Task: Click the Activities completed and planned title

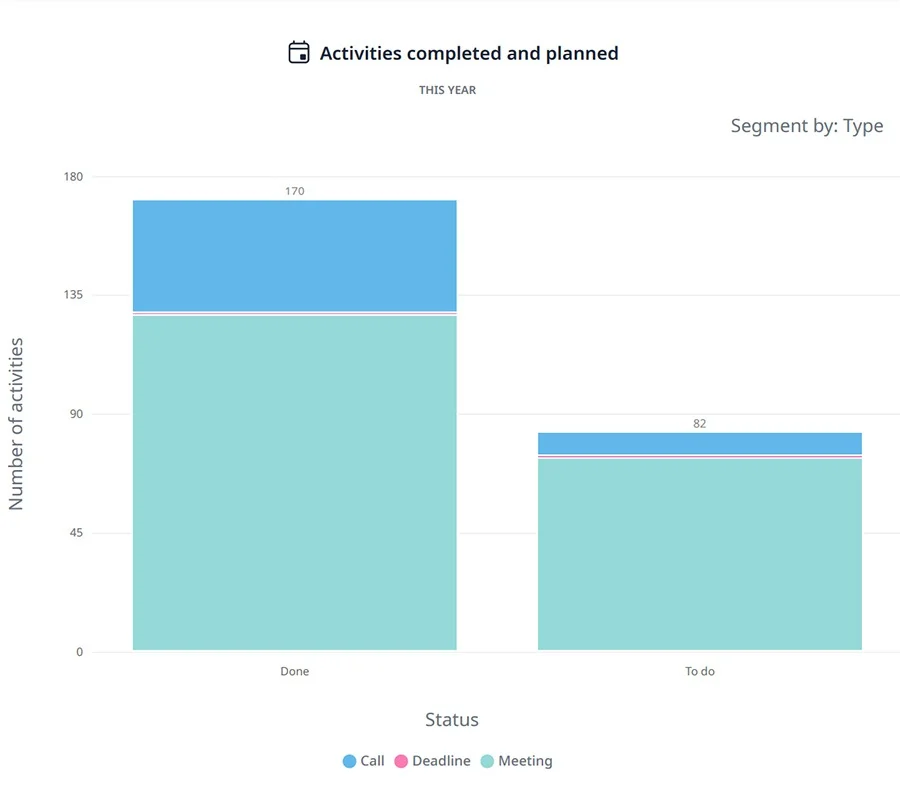Action: 469,53
